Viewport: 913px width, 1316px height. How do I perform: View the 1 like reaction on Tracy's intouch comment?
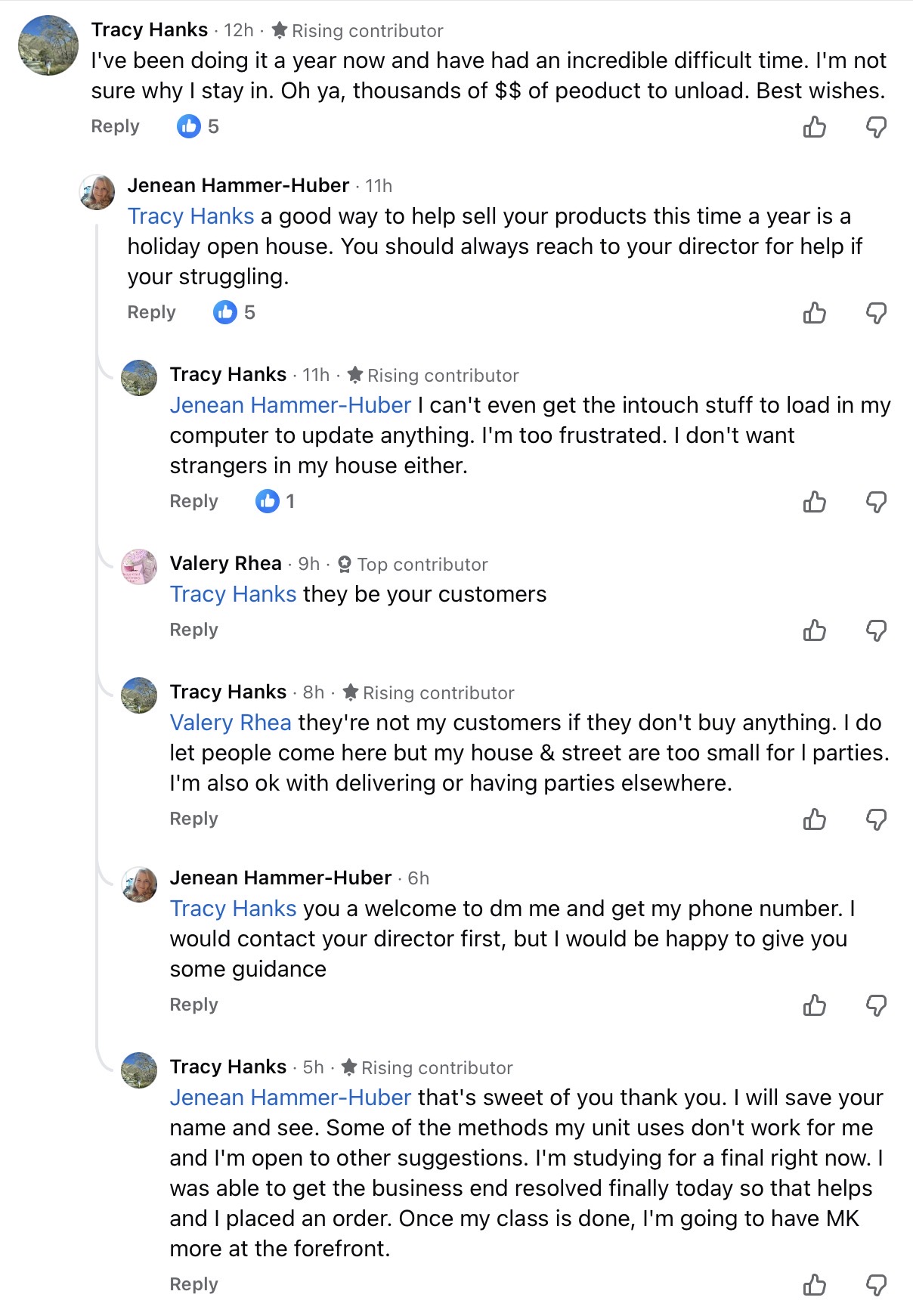coord(275,501)
